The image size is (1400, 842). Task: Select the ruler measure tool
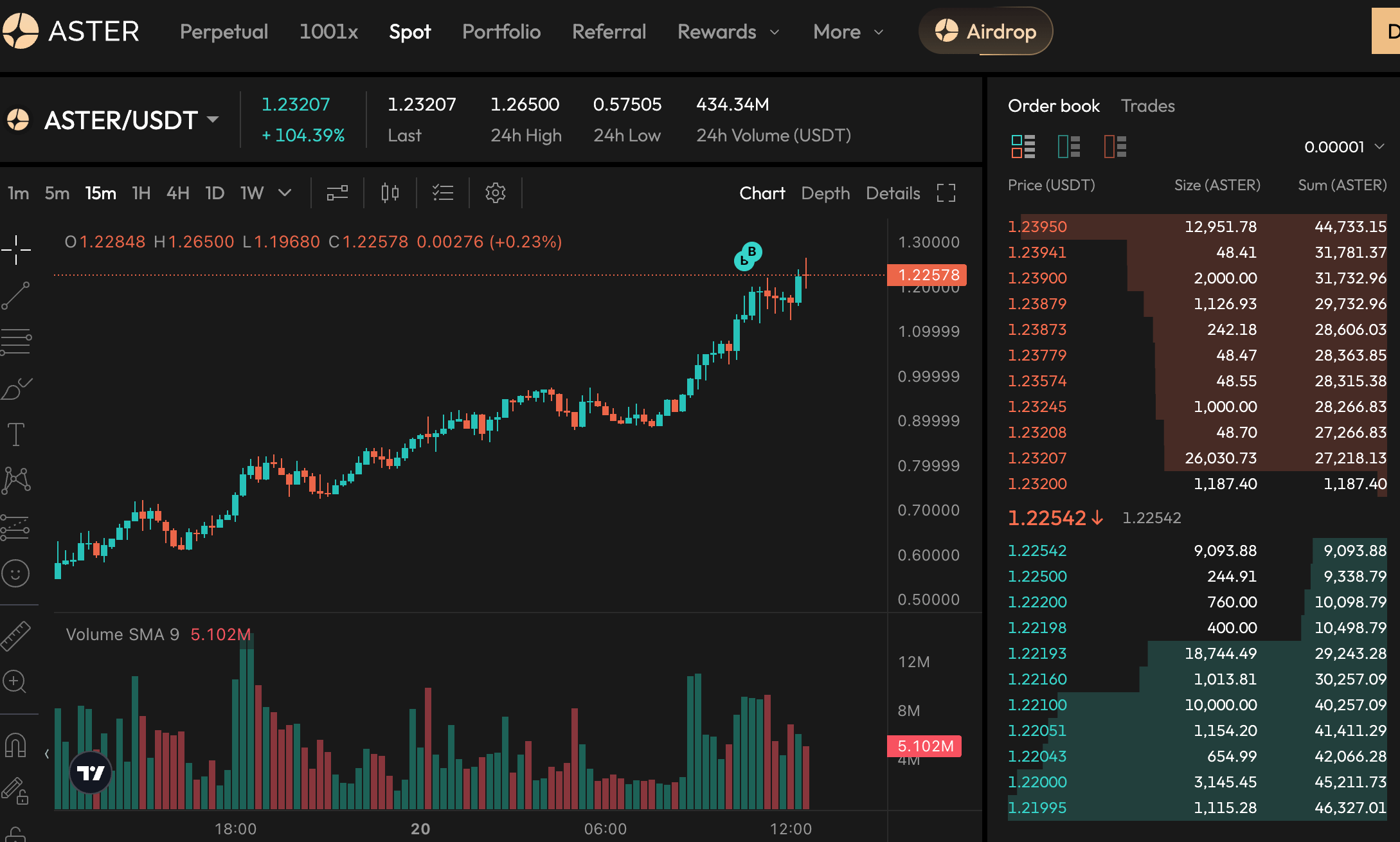click(16, 636)
